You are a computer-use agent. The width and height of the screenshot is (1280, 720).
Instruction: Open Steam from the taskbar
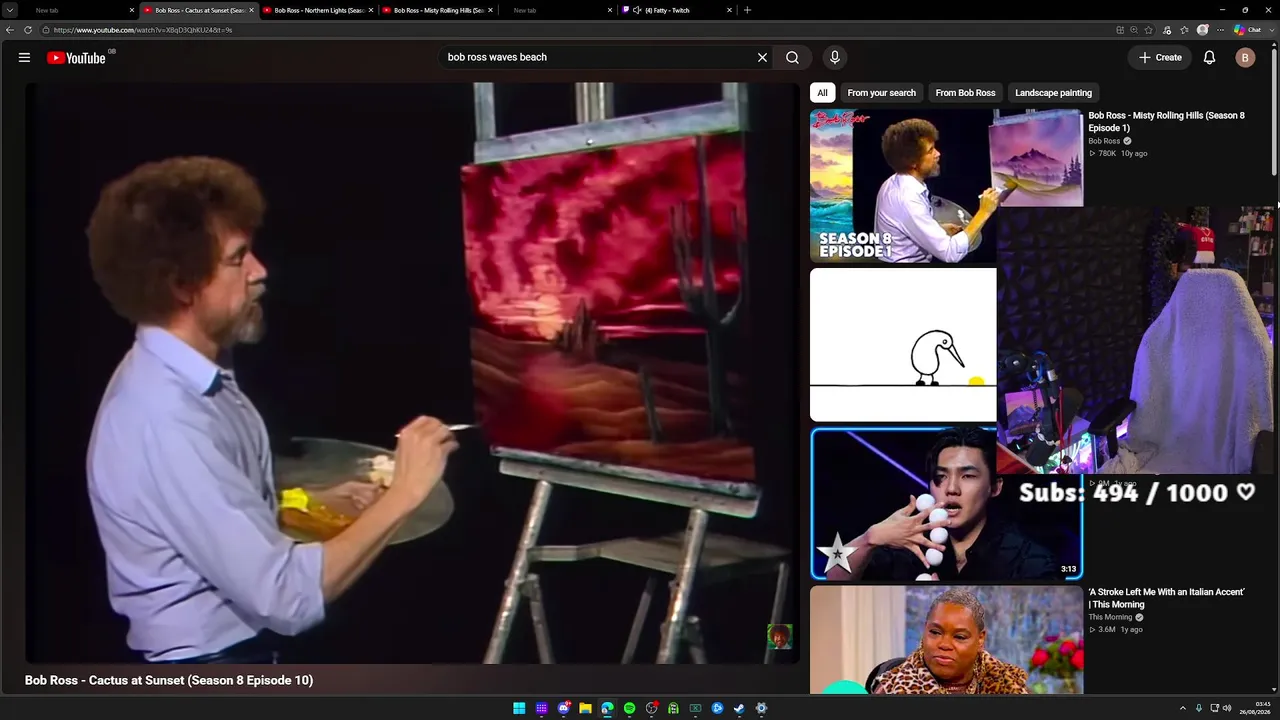739,708
